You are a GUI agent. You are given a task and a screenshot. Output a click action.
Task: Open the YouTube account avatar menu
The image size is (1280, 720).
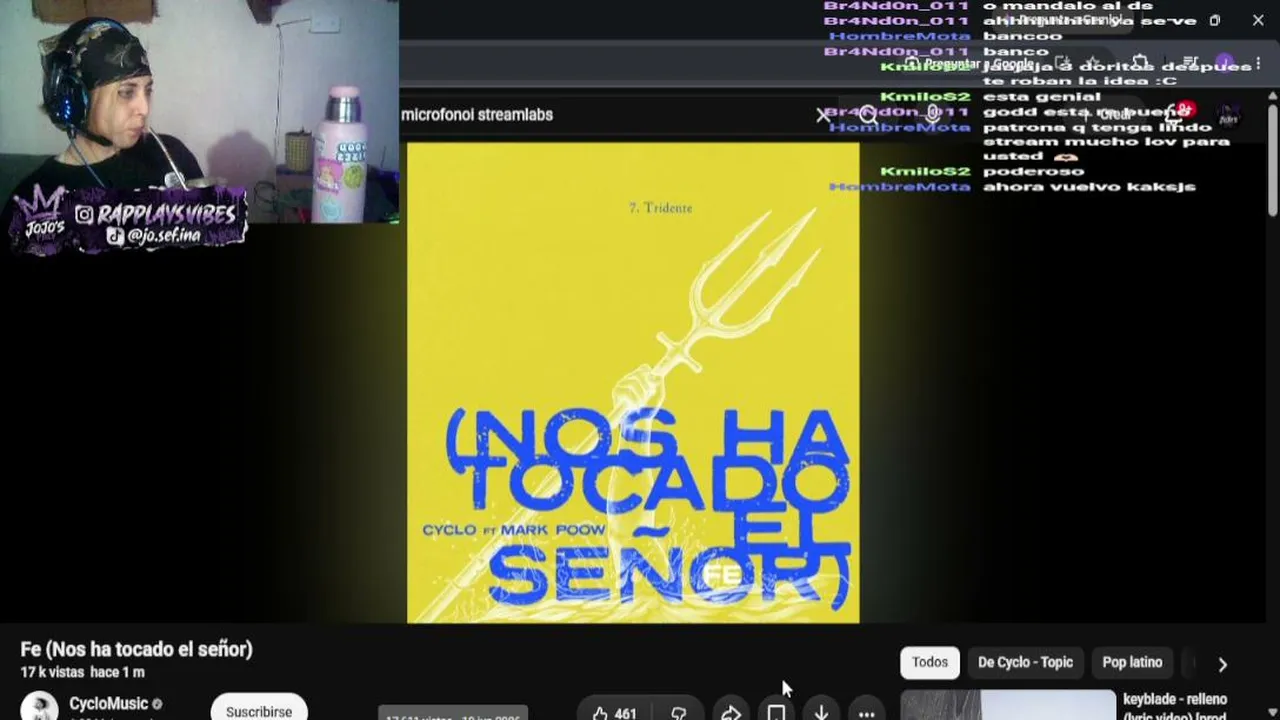1229,117
